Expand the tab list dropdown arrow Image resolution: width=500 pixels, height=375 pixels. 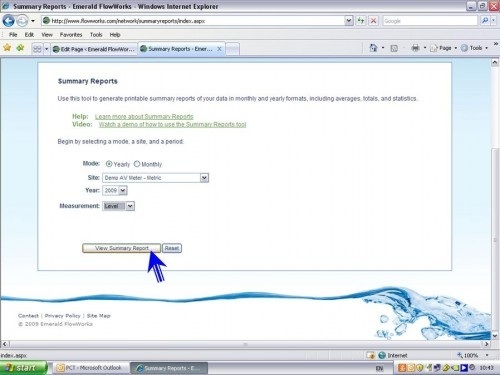[x=46, y=49]
